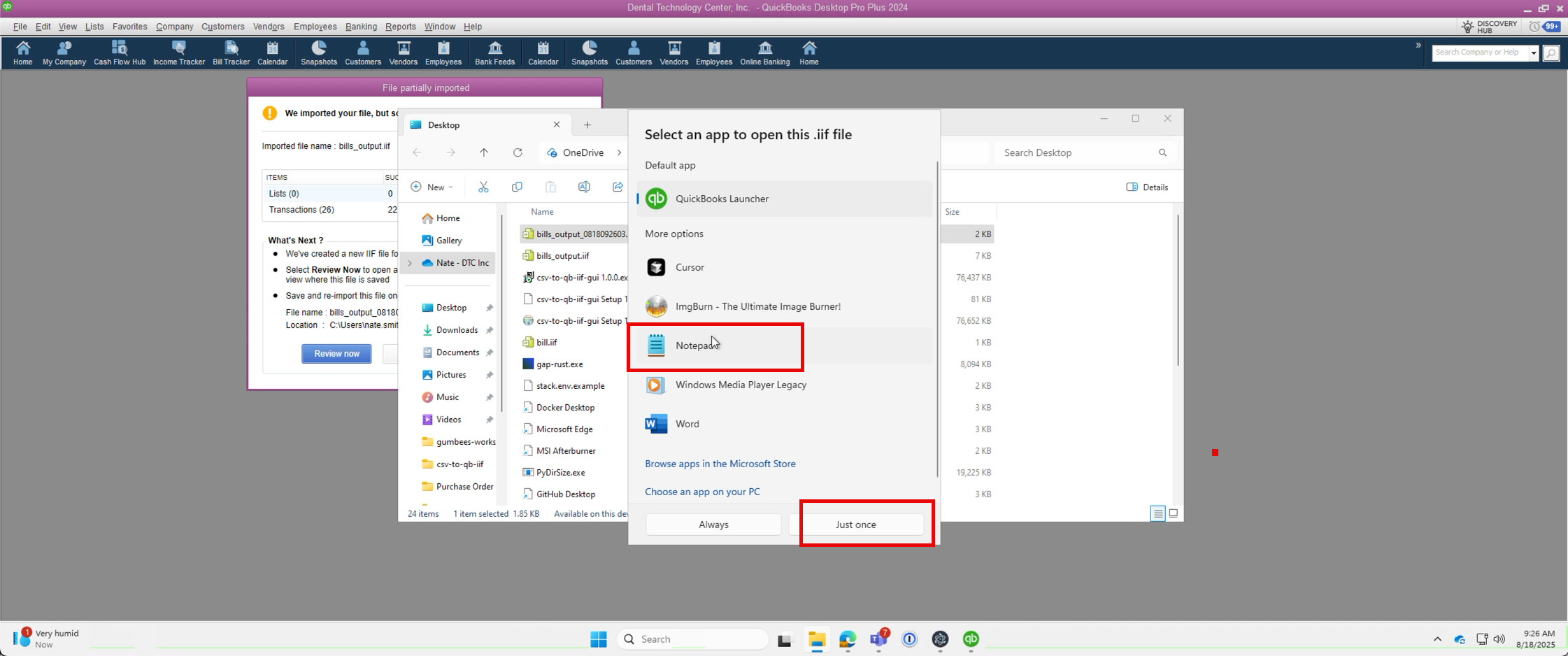Click the Cut icon in Explorer toolbar

[x=483, y=187]
